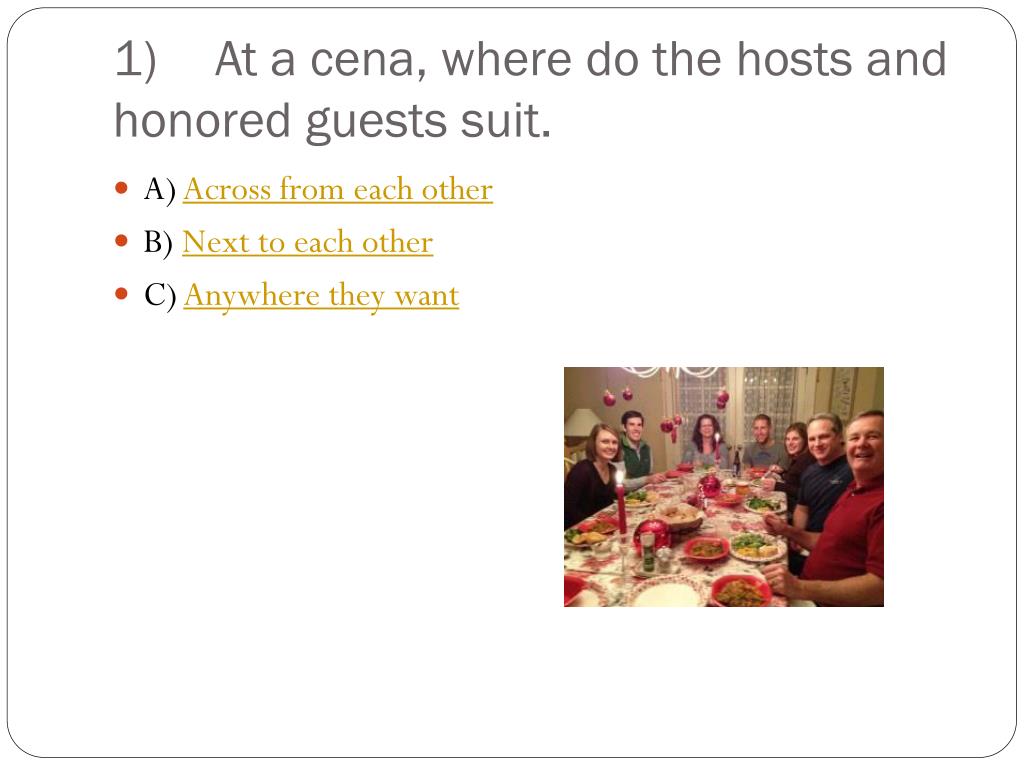Click the "C)" option label
This screenshot has height=768, width=1024.
pyautogui.click(x=160, y=296)
